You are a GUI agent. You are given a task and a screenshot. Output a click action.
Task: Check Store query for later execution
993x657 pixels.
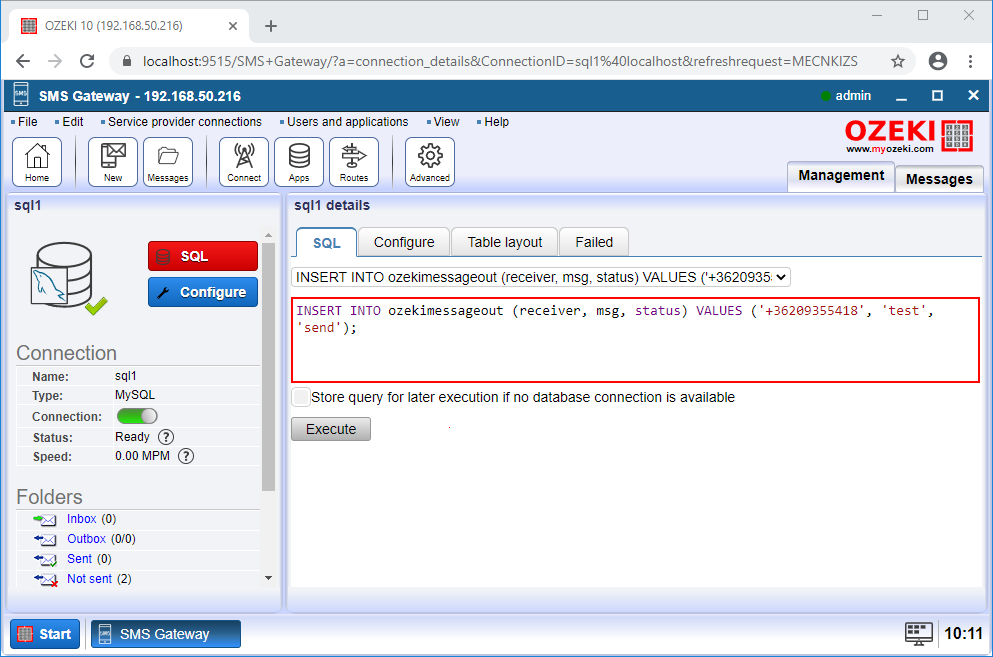tap(301, 397)
